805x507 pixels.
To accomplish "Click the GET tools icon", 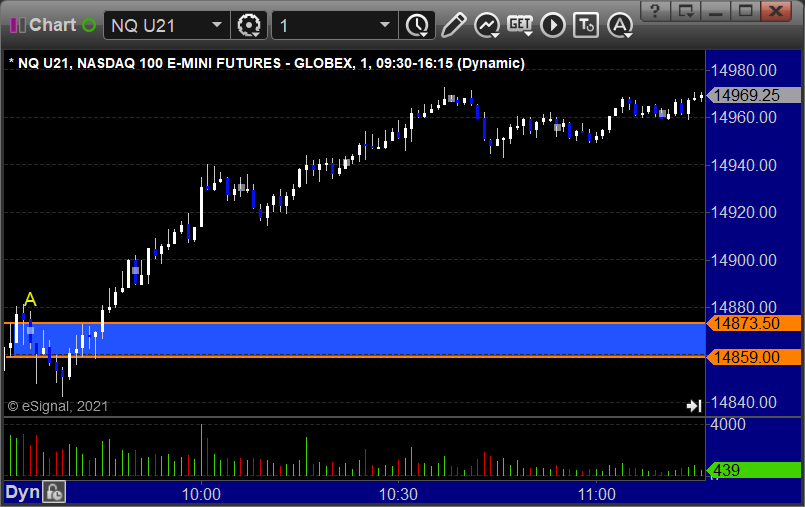I will 520,25.
